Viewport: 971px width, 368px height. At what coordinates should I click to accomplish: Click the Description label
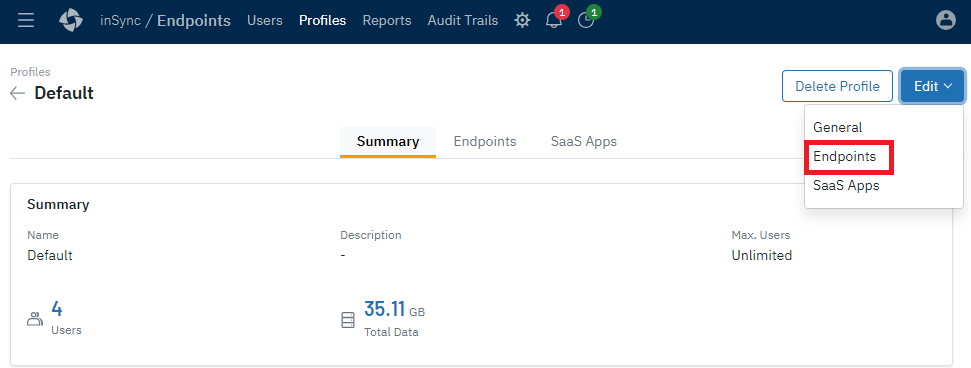(x=370, y=235)
